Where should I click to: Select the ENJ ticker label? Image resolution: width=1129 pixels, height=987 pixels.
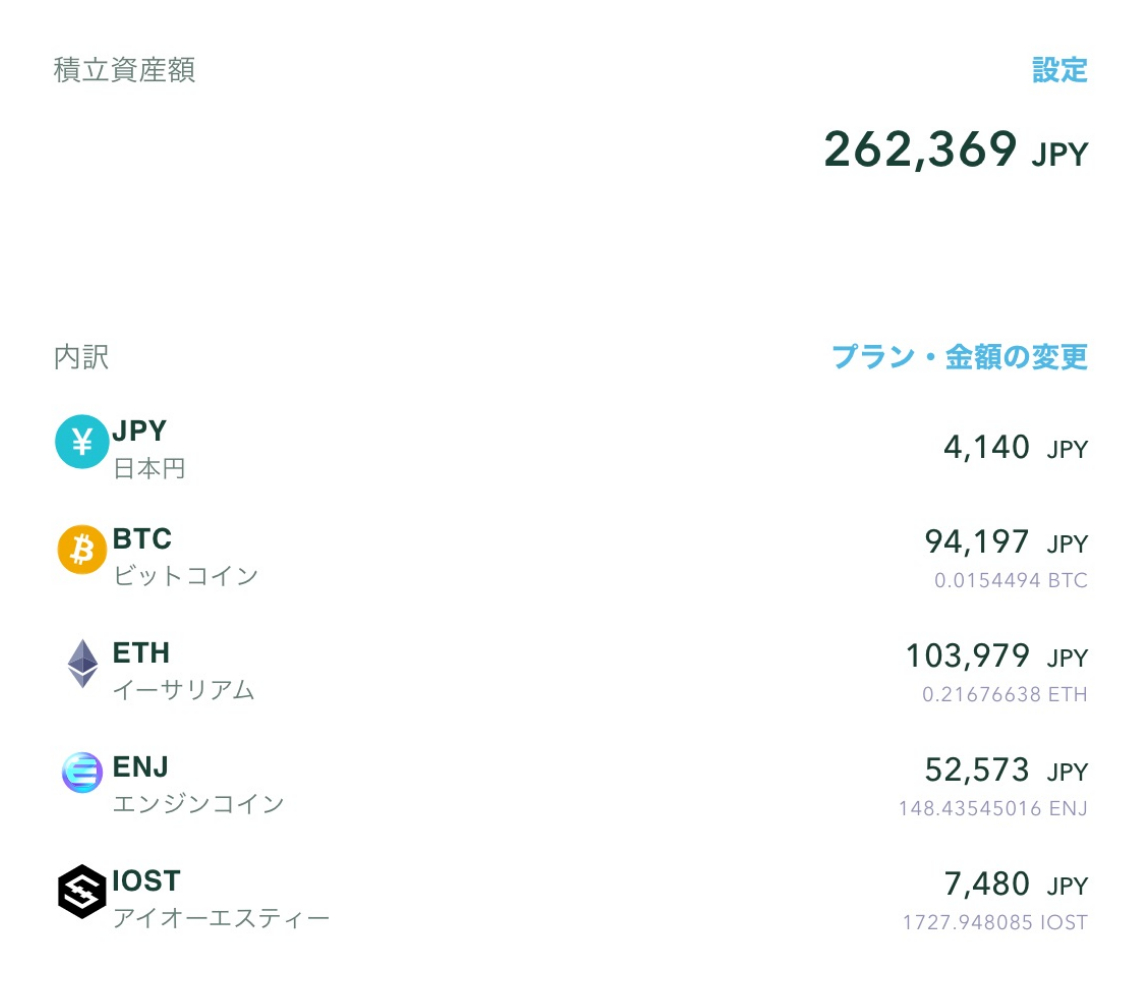click(x=140, y=767)
